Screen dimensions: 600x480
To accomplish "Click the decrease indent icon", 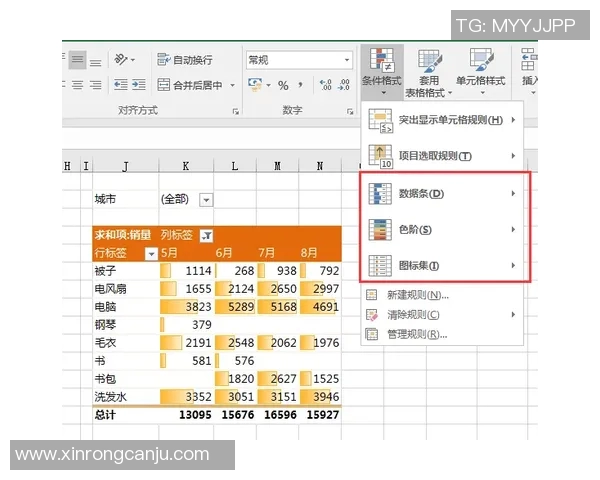I will [121, 84].
